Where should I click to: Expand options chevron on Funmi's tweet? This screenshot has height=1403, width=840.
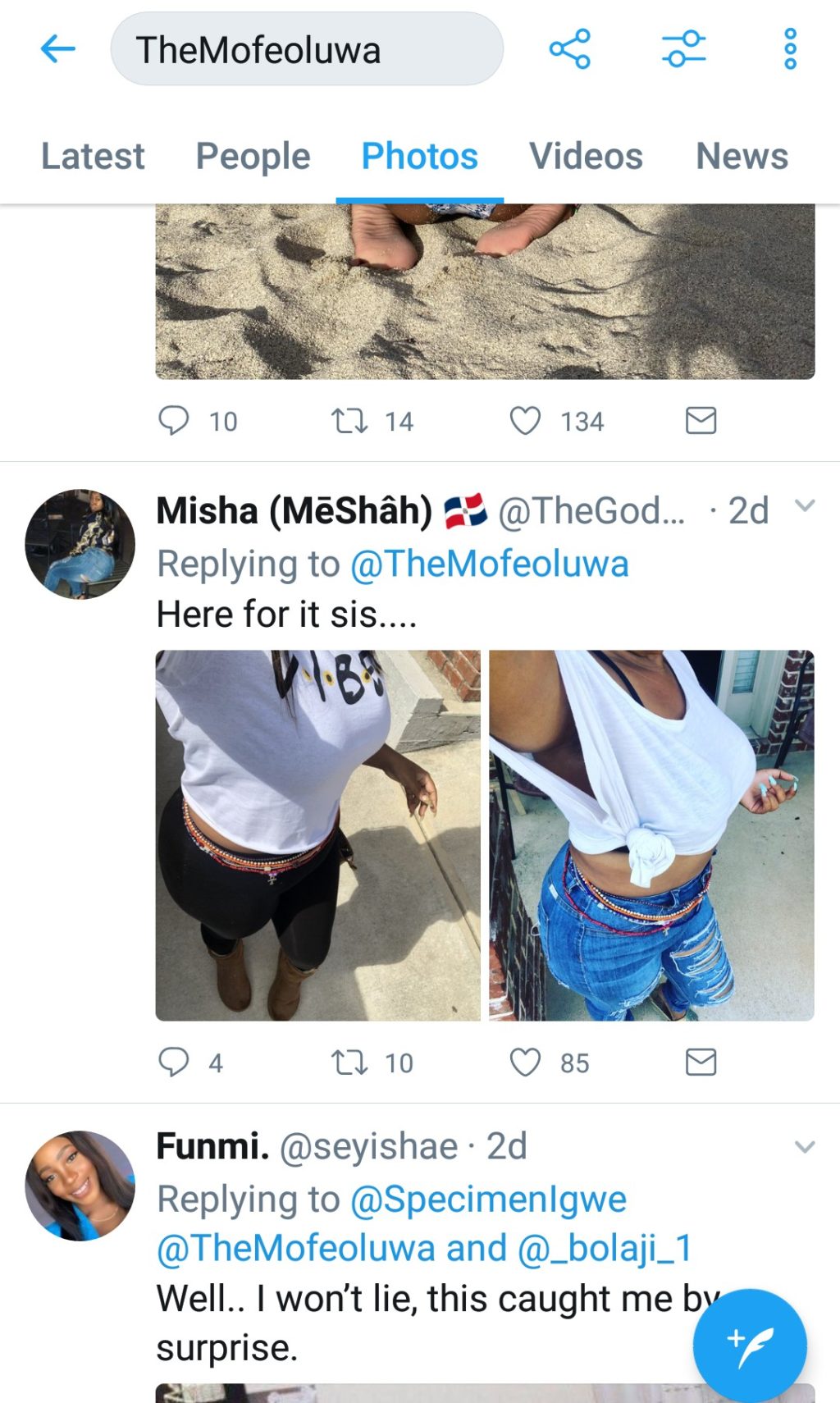point(805,1147)
